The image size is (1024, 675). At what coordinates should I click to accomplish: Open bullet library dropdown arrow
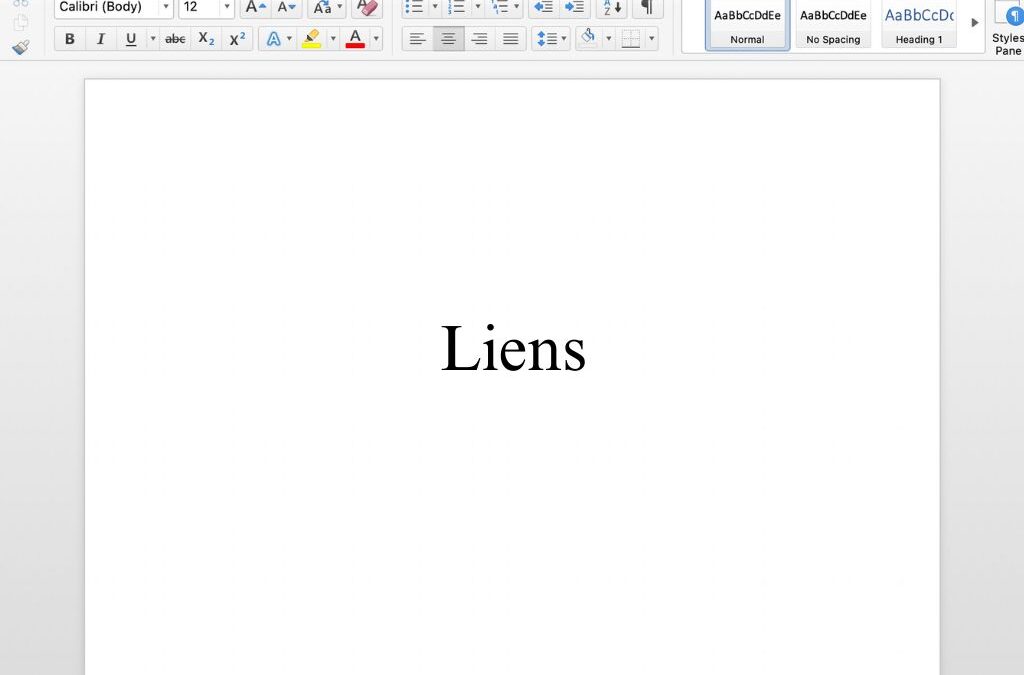[435, 7]
